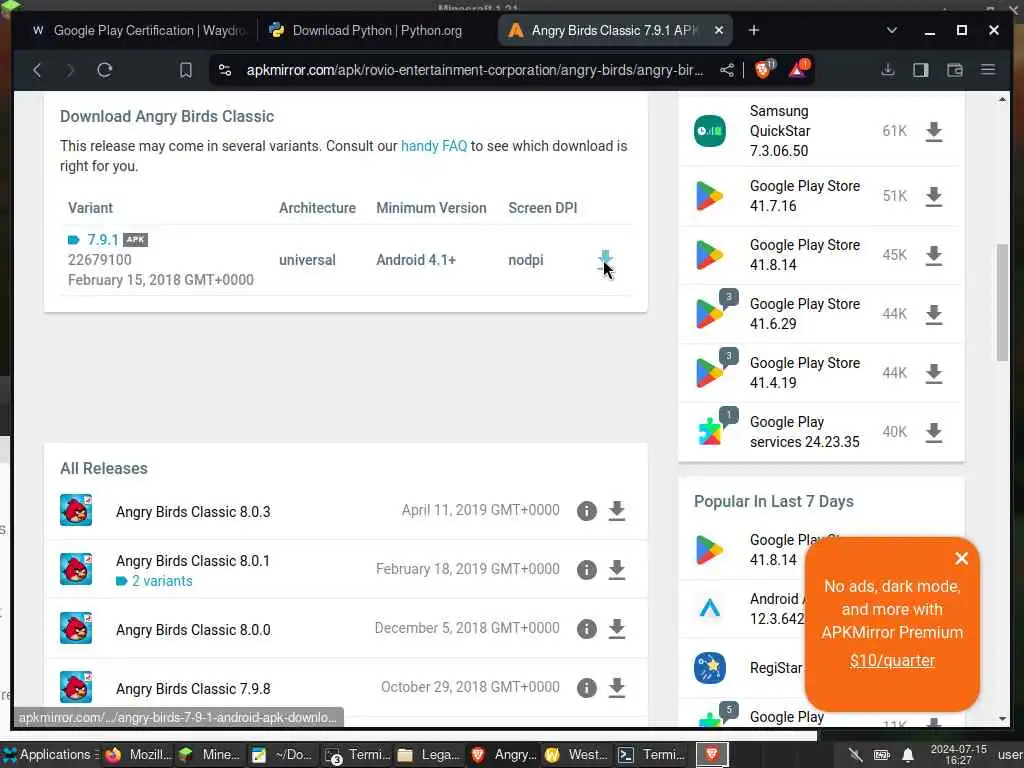Open Angry Birds Classic 8.0.3 release
1024x768 pixels.
pos(193,512)
